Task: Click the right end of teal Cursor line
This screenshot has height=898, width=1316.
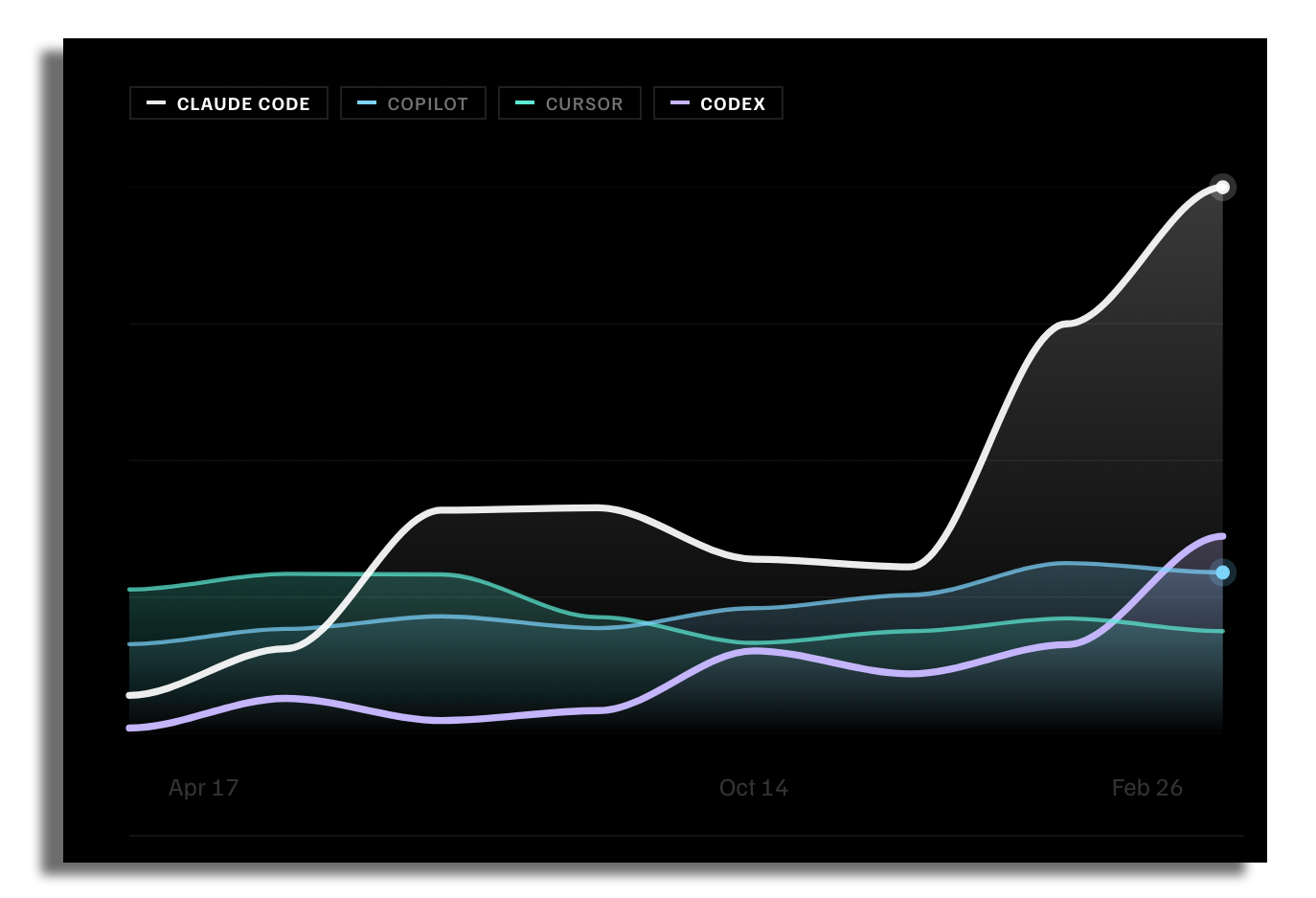Action: tap(1221, 631)
